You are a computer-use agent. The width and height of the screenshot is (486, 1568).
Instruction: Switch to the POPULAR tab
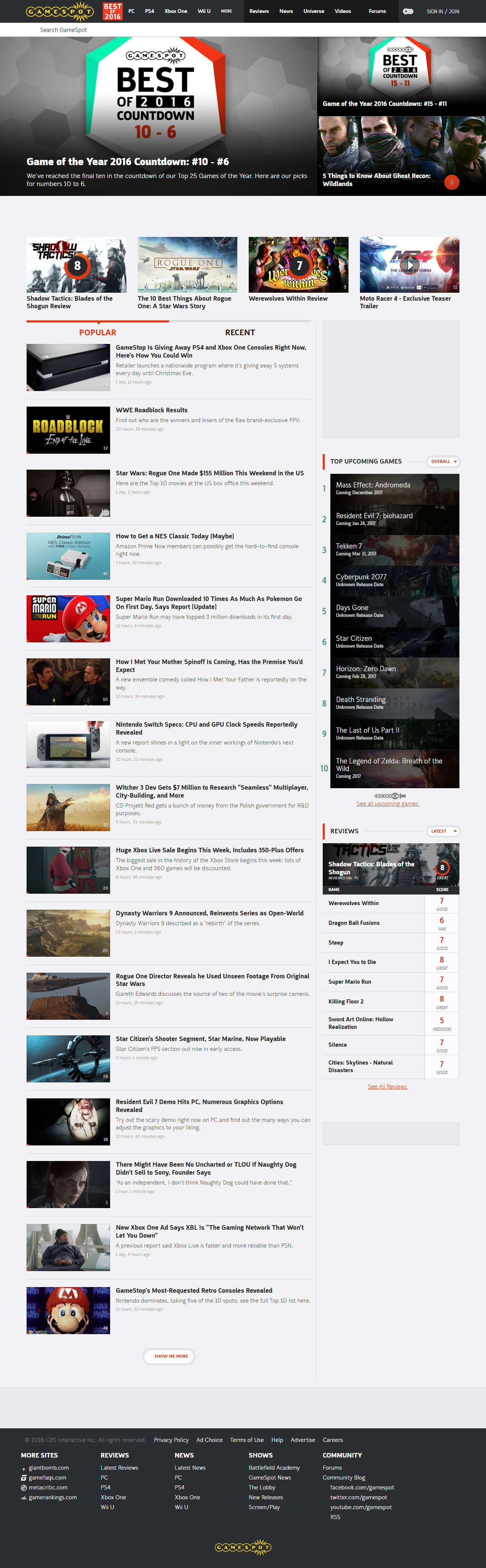pos(98,332)
